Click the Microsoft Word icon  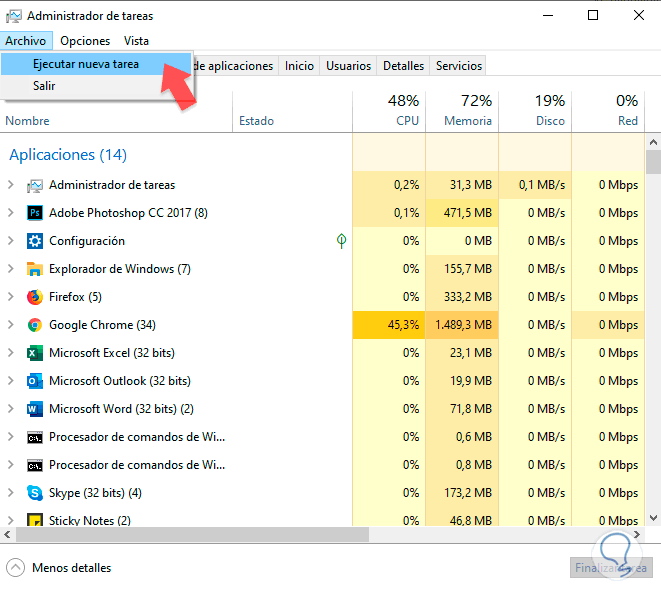[35, 409]
